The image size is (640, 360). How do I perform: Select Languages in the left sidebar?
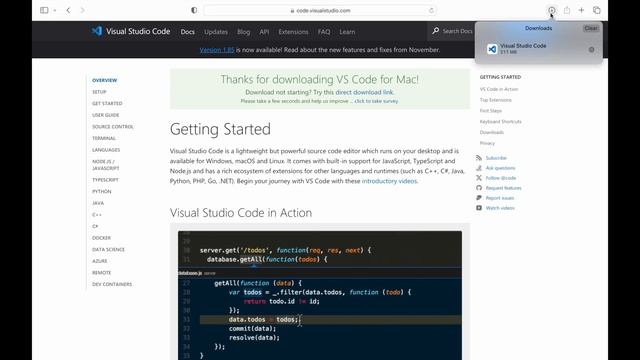click(106, 150)
